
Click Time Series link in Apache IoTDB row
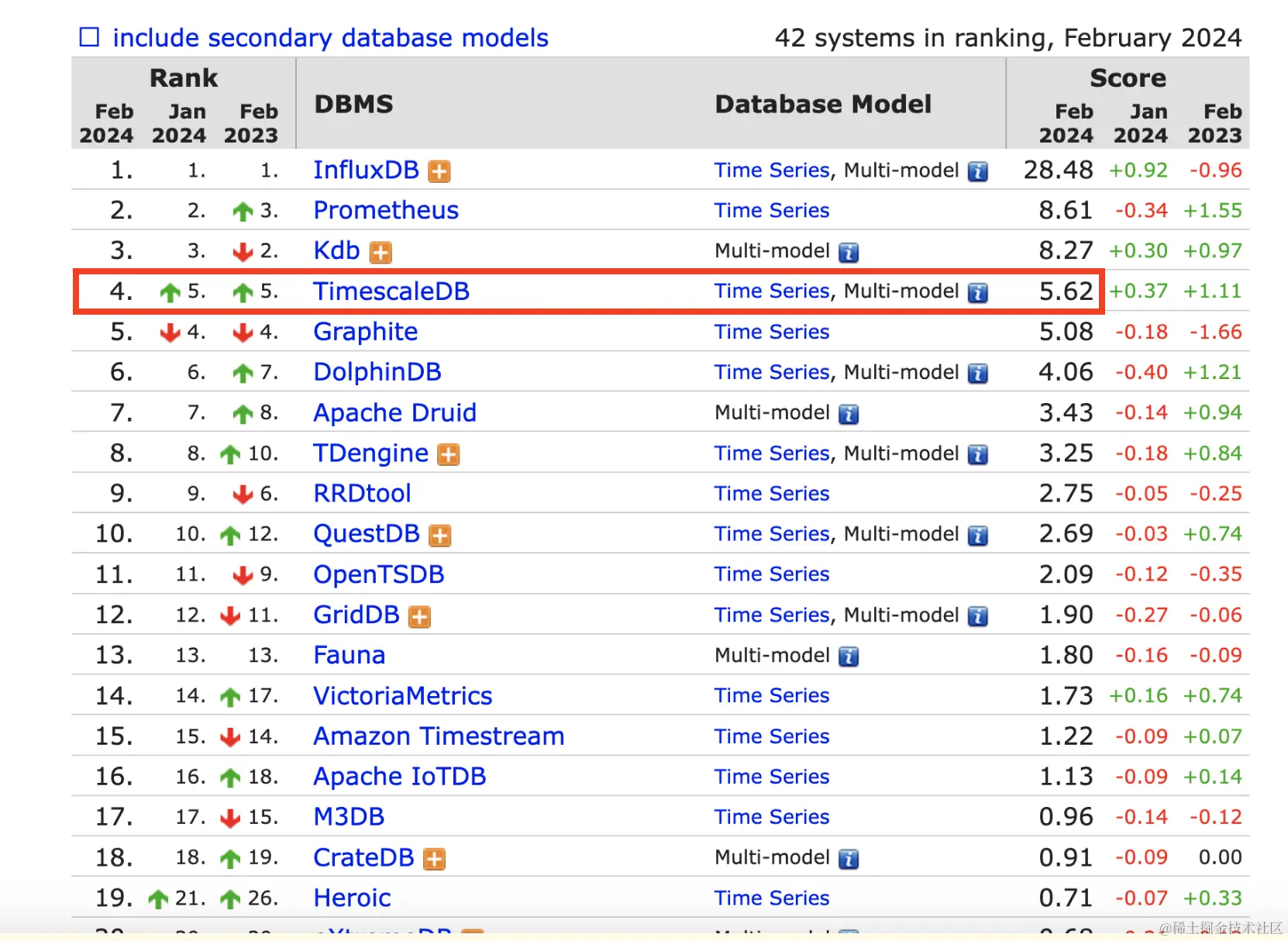(772, 776)
